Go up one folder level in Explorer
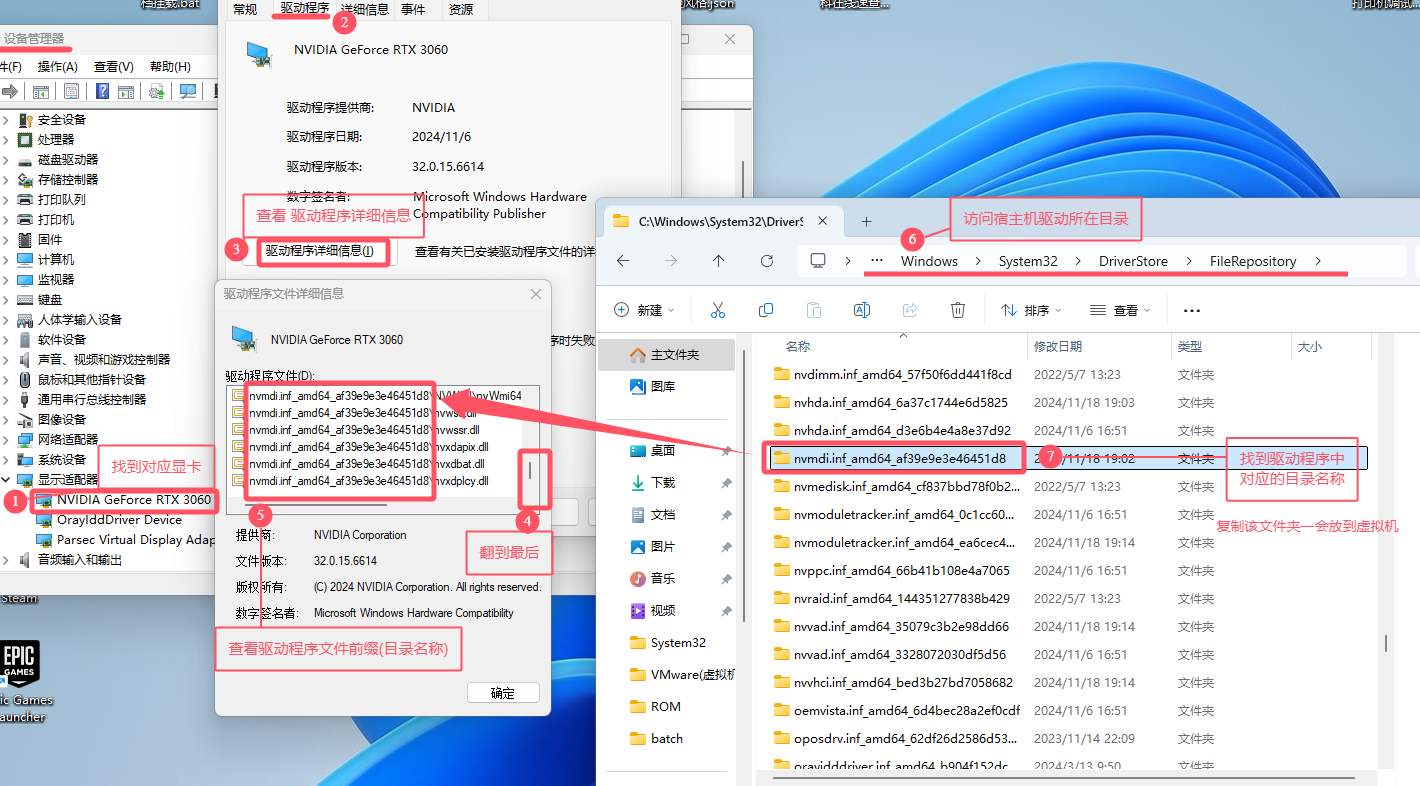Viewport: 1420px width, 786px height. (x=718, y=261)
